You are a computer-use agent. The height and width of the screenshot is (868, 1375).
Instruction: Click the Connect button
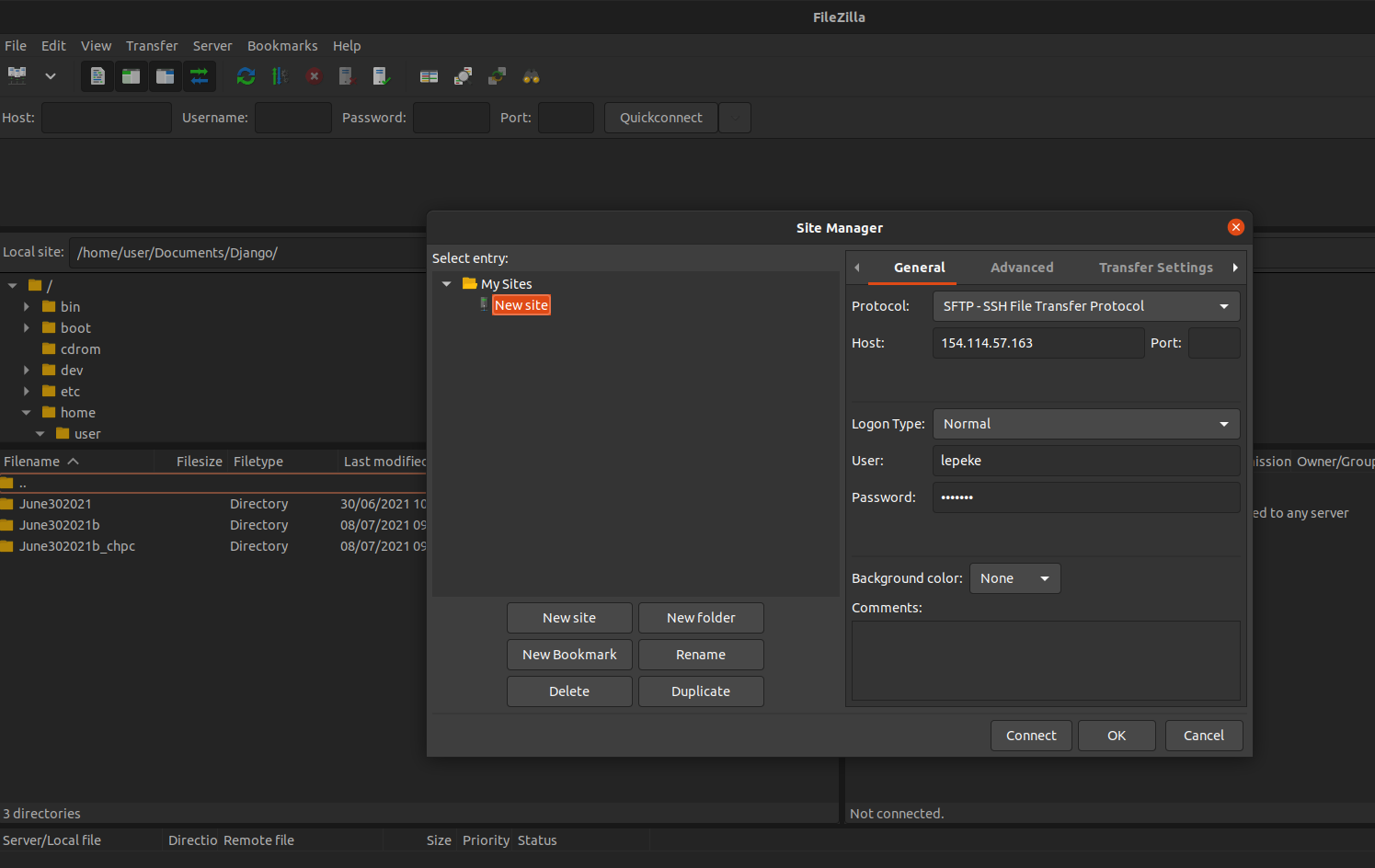point(1031,736)
